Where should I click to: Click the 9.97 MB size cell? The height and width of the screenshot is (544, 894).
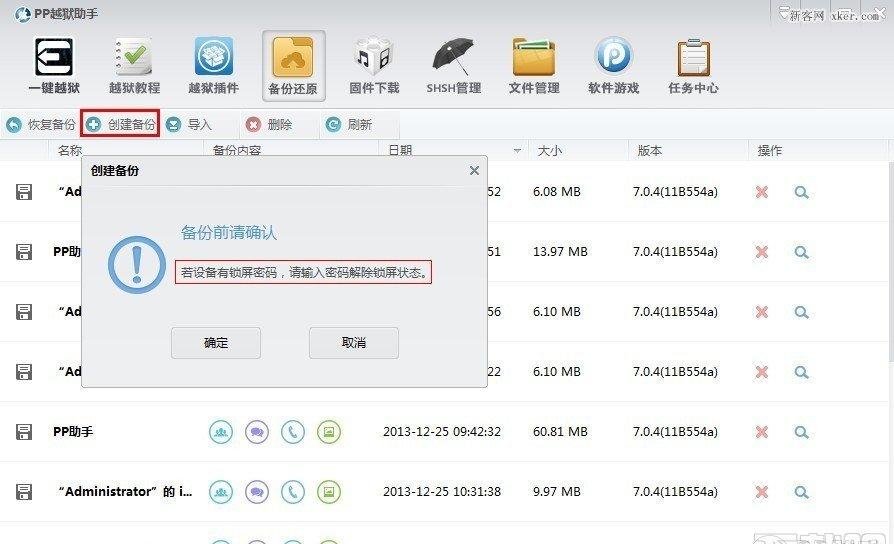click(x=556, y=492)
